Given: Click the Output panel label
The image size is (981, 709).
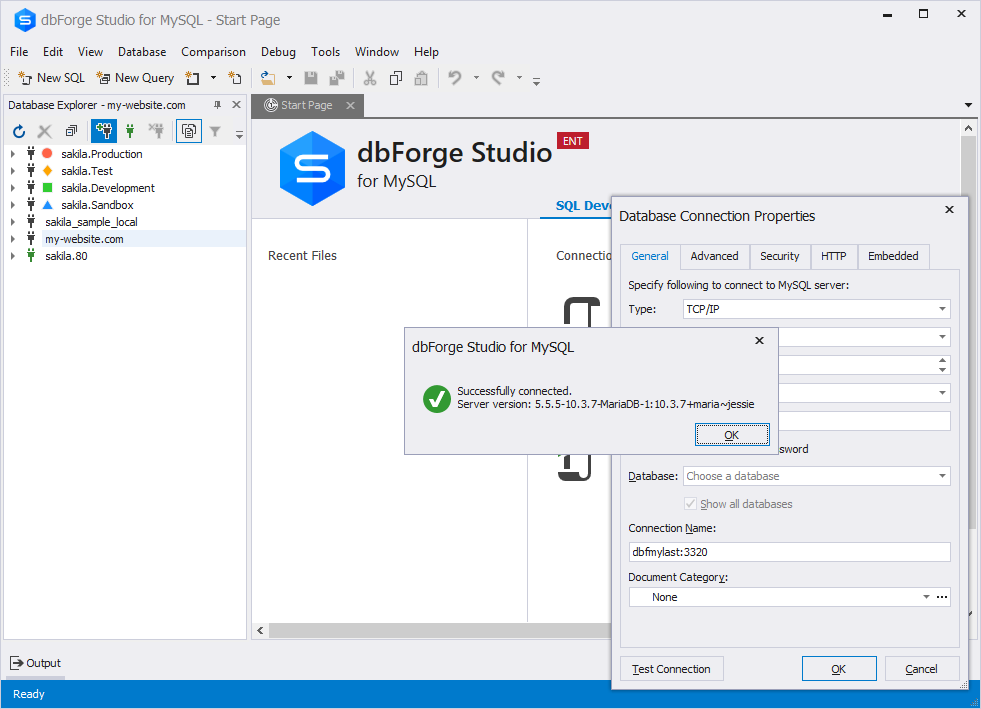Looking at the screenshot, I should 43,663.
